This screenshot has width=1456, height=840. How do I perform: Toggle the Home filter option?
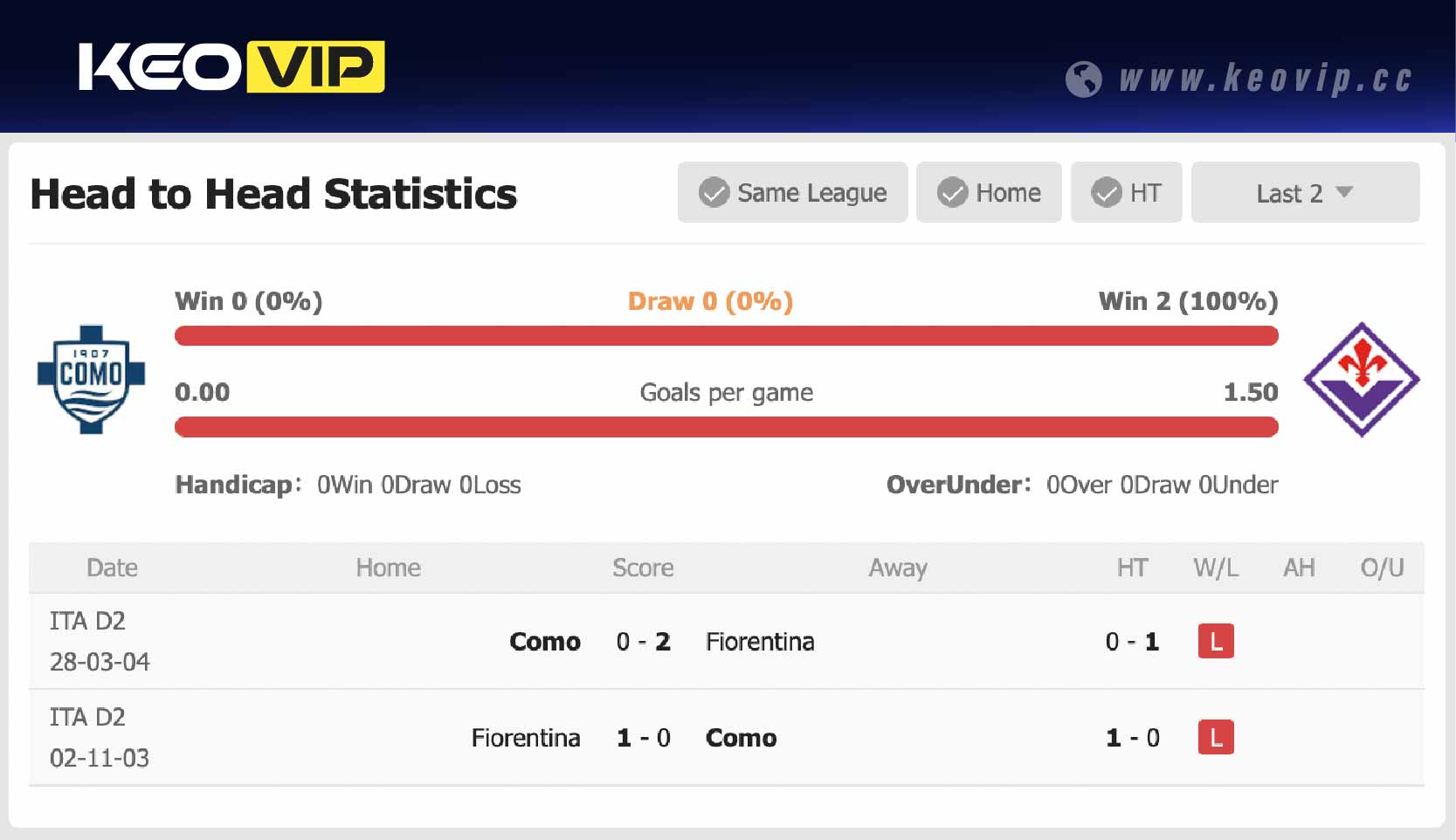pyautogui.click(x=989, y=192)
